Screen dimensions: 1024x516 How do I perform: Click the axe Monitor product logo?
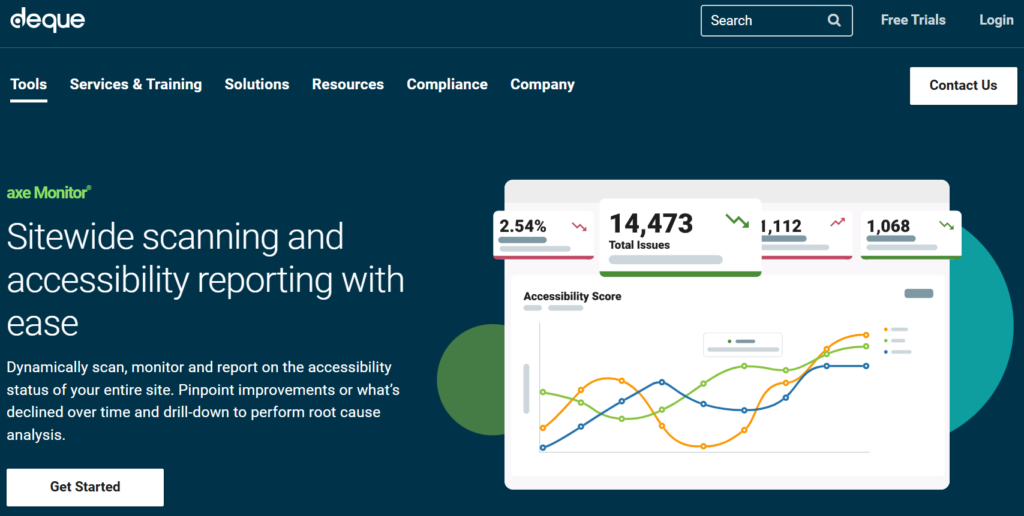coord(49,192)
